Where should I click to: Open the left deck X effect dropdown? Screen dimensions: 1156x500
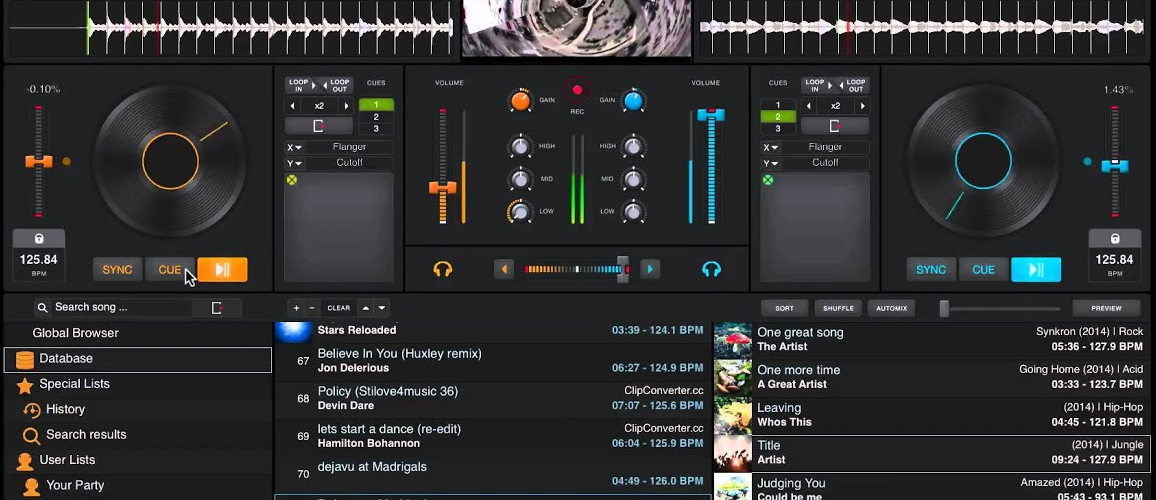click(294, 147)
